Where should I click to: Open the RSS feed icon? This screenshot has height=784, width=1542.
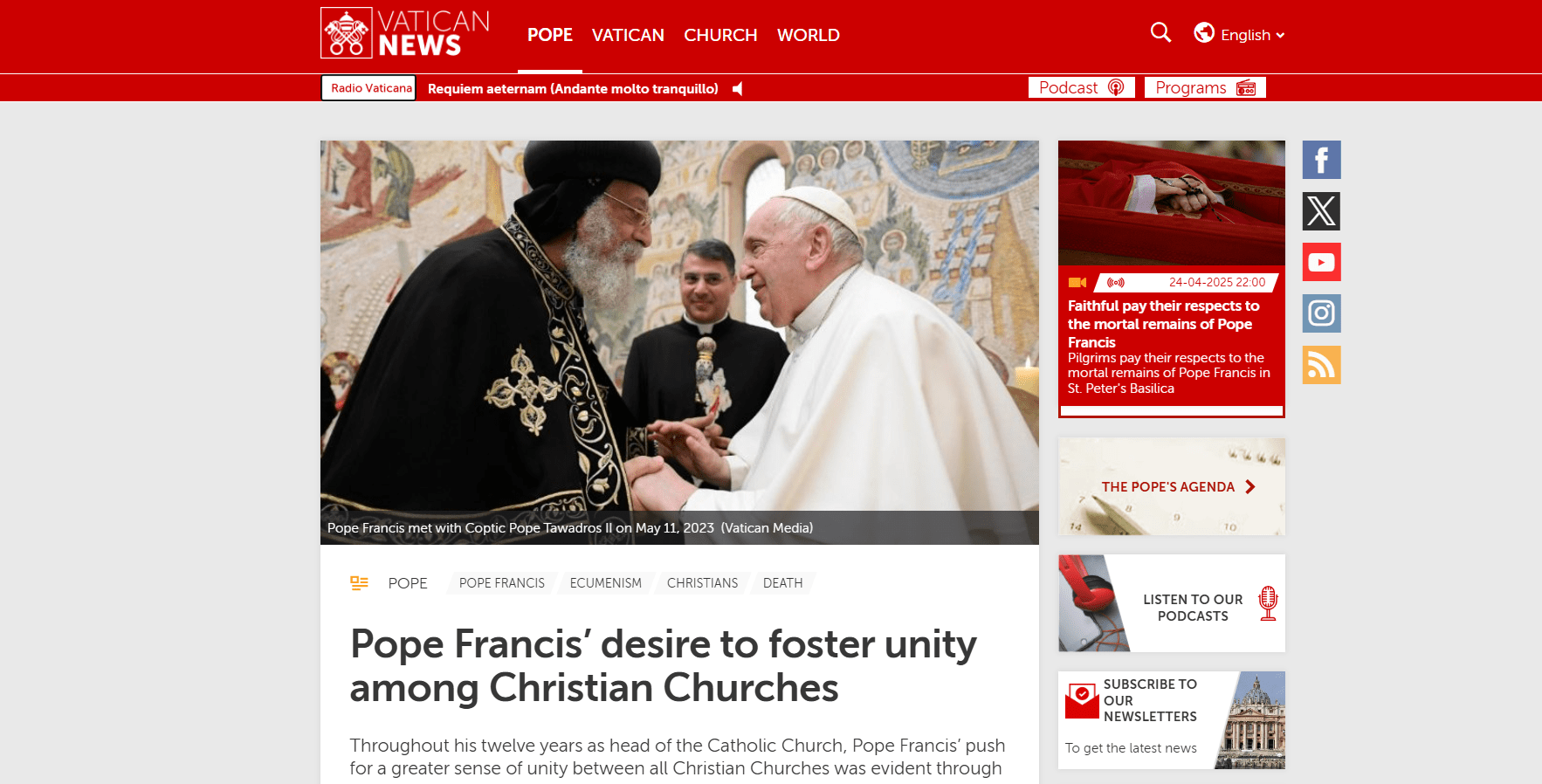[1321, 365]
